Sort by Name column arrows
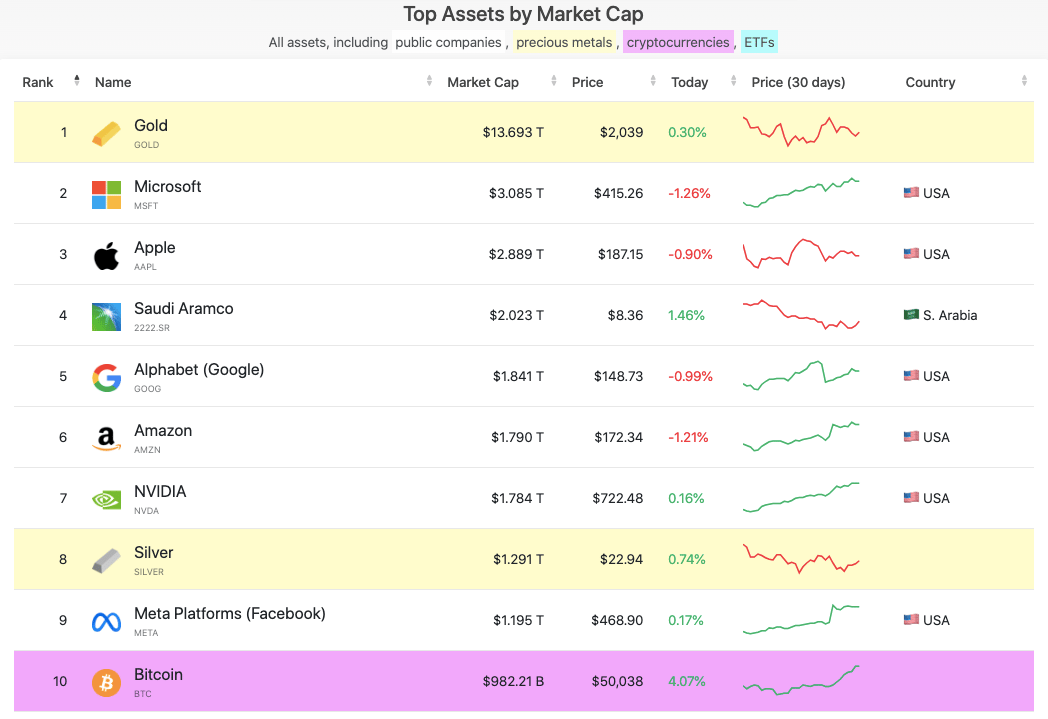 point(429,81)
